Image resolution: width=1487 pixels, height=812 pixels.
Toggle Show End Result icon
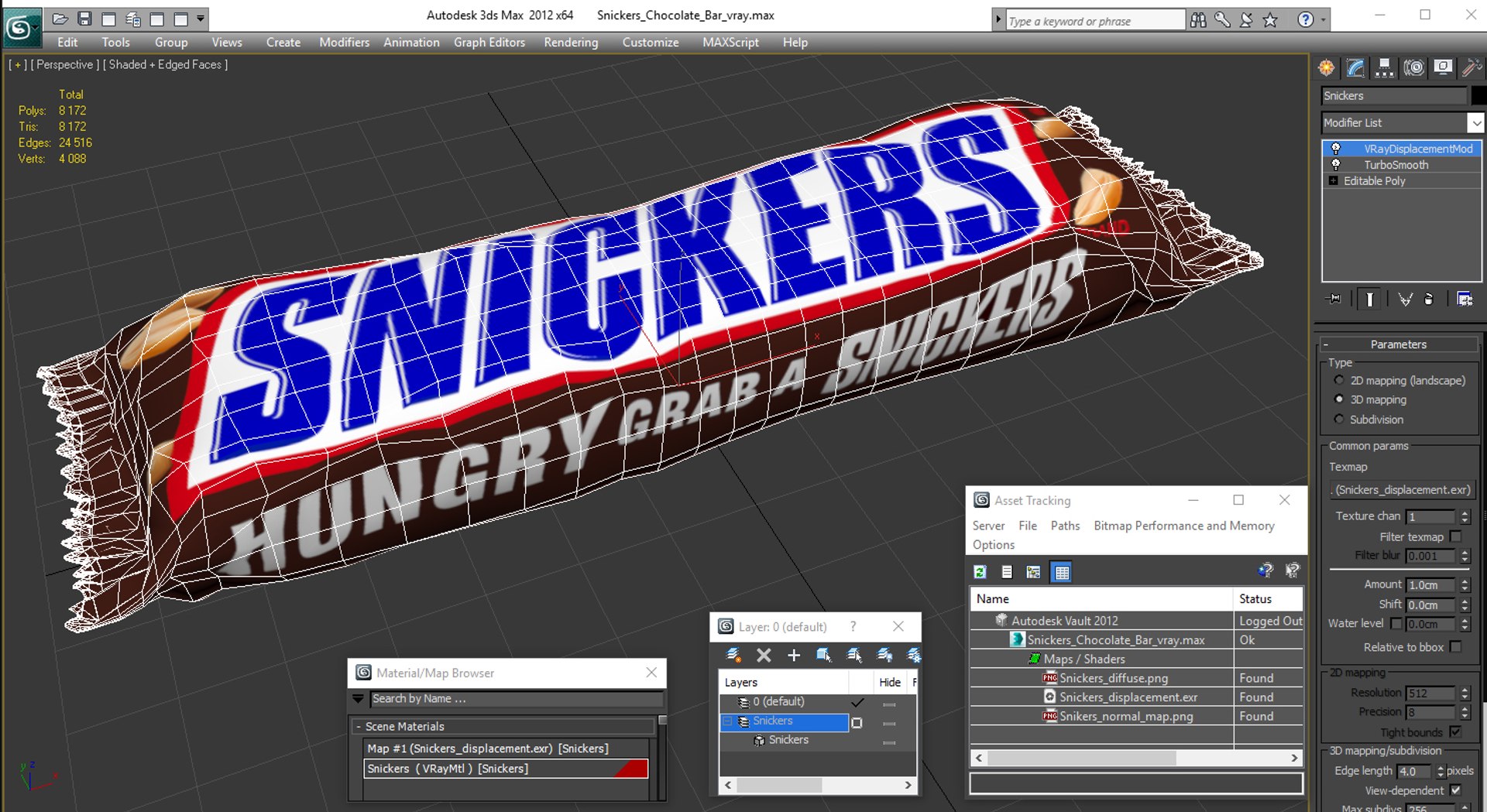(x=1369, y=299)
